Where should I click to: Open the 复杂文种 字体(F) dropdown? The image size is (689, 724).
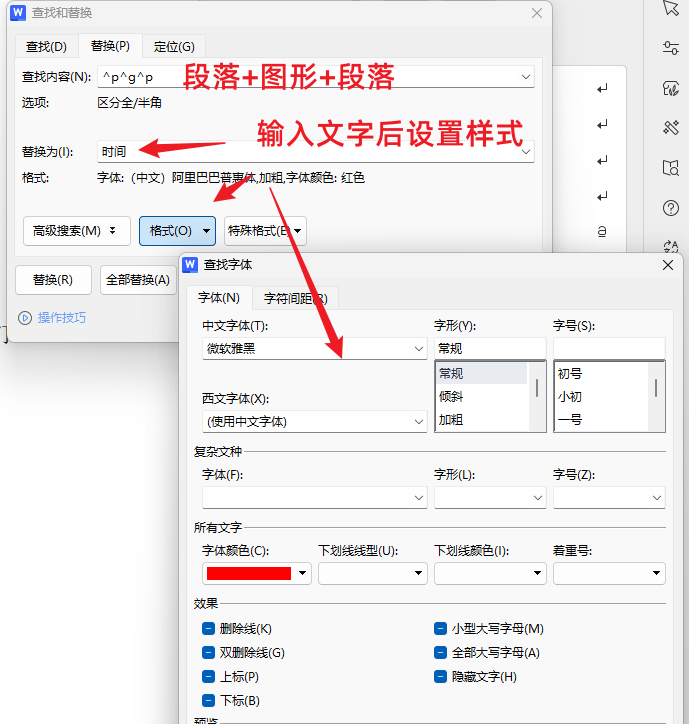[314, 498]
